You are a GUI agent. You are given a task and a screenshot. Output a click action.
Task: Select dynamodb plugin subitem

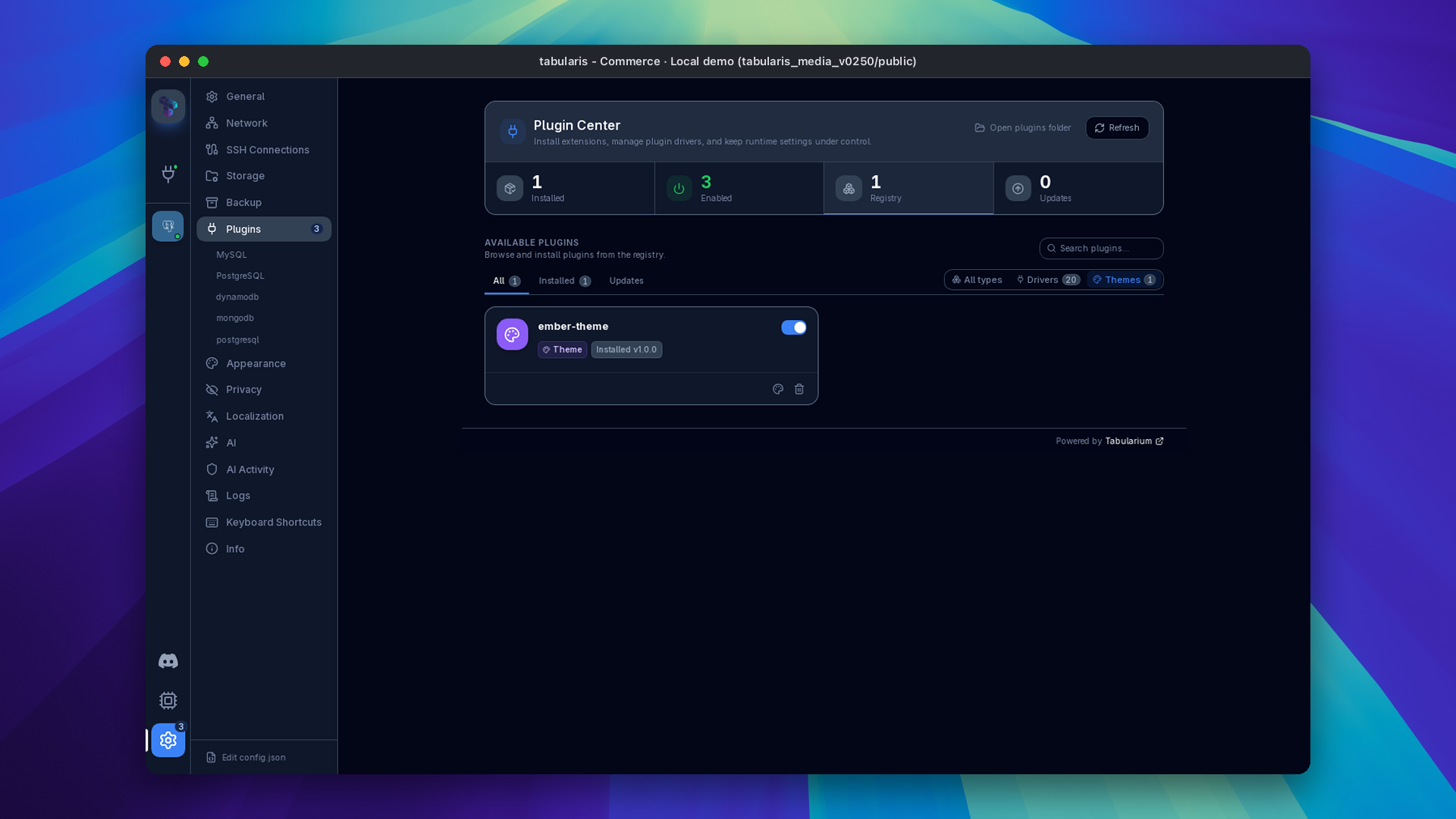pos(237,297)
